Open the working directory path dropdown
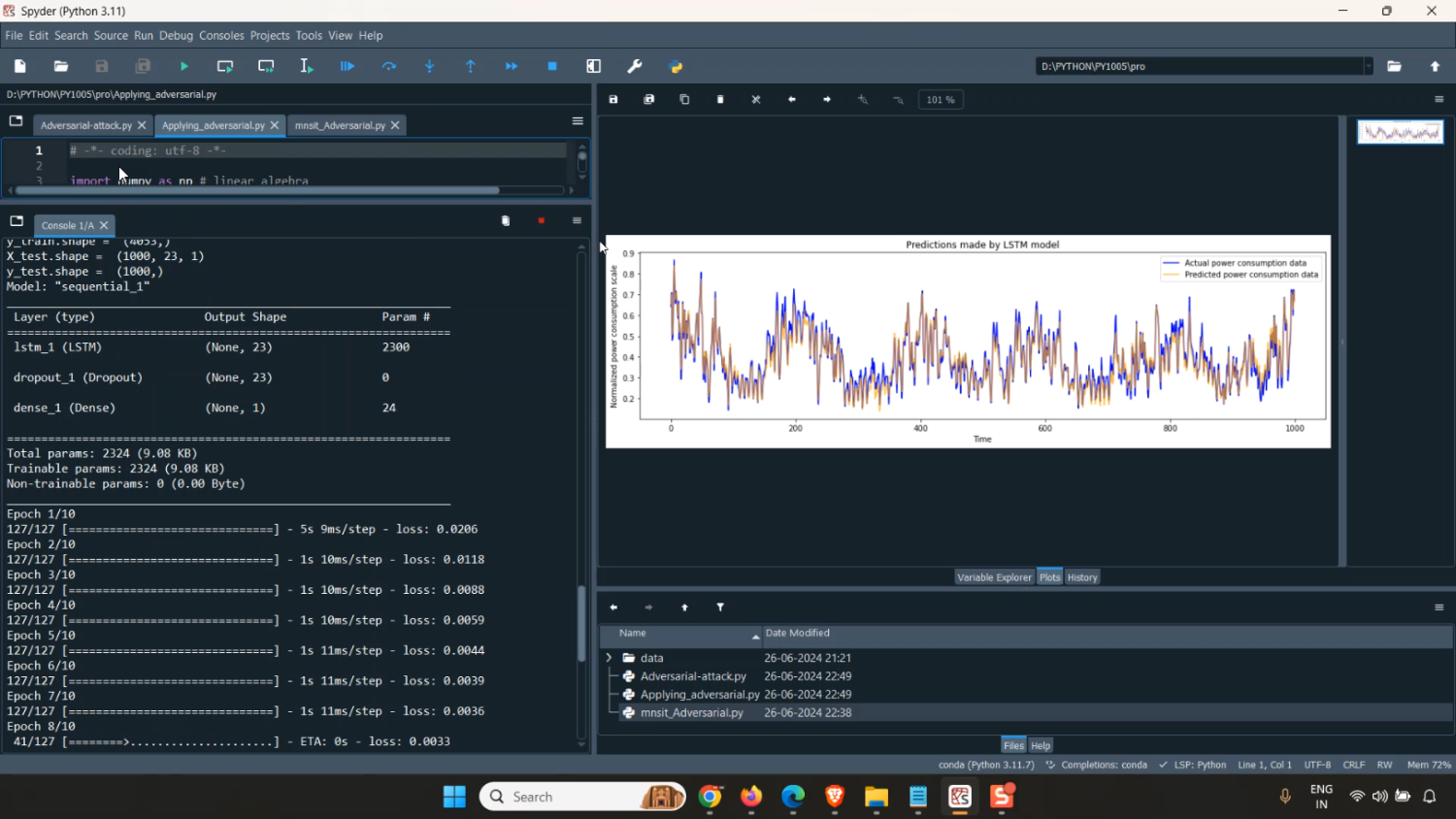This screenshot has width=1456, height=819. click(x=1369, y=66)
